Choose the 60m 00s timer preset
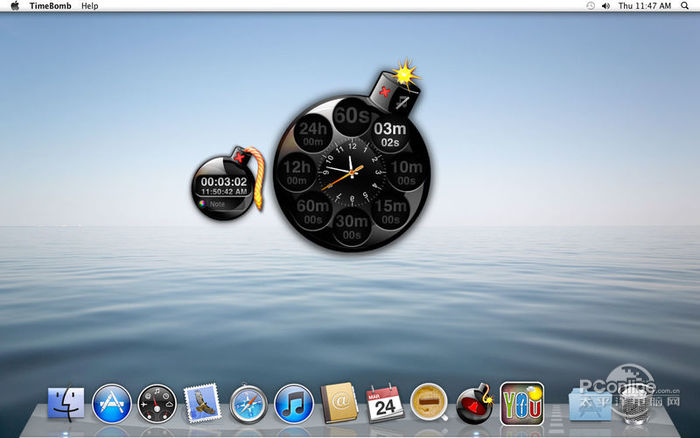700x438 pixels. [x=313, y=212]
